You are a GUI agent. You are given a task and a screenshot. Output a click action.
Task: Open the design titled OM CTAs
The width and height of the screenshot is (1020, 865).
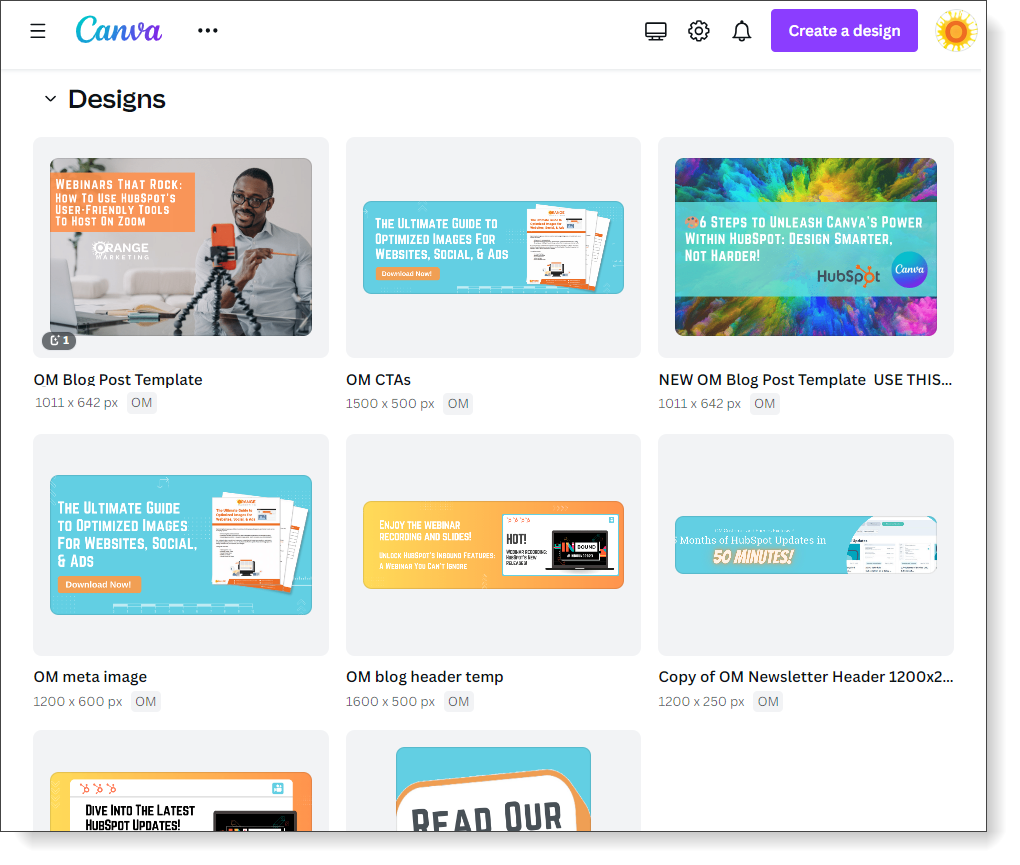click(493, 246)
